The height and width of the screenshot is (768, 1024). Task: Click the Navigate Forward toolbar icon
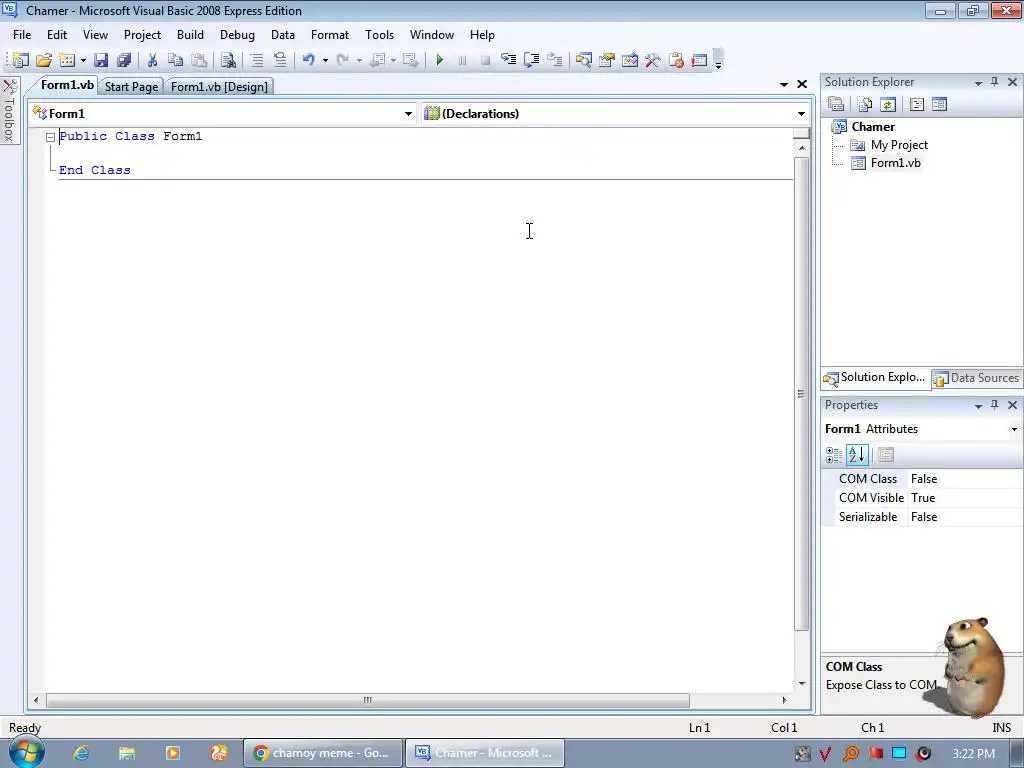coord(410,60)
